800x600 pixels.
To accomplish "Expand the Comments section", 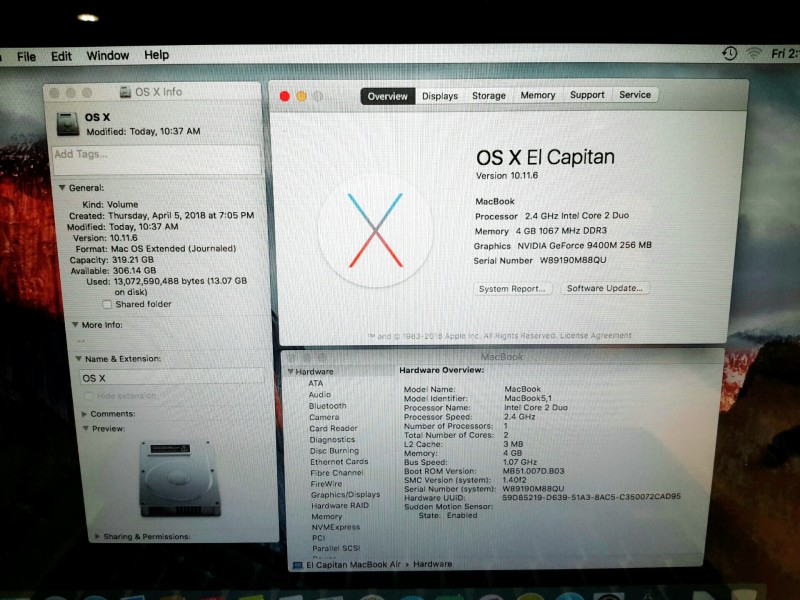I will 84,414.
